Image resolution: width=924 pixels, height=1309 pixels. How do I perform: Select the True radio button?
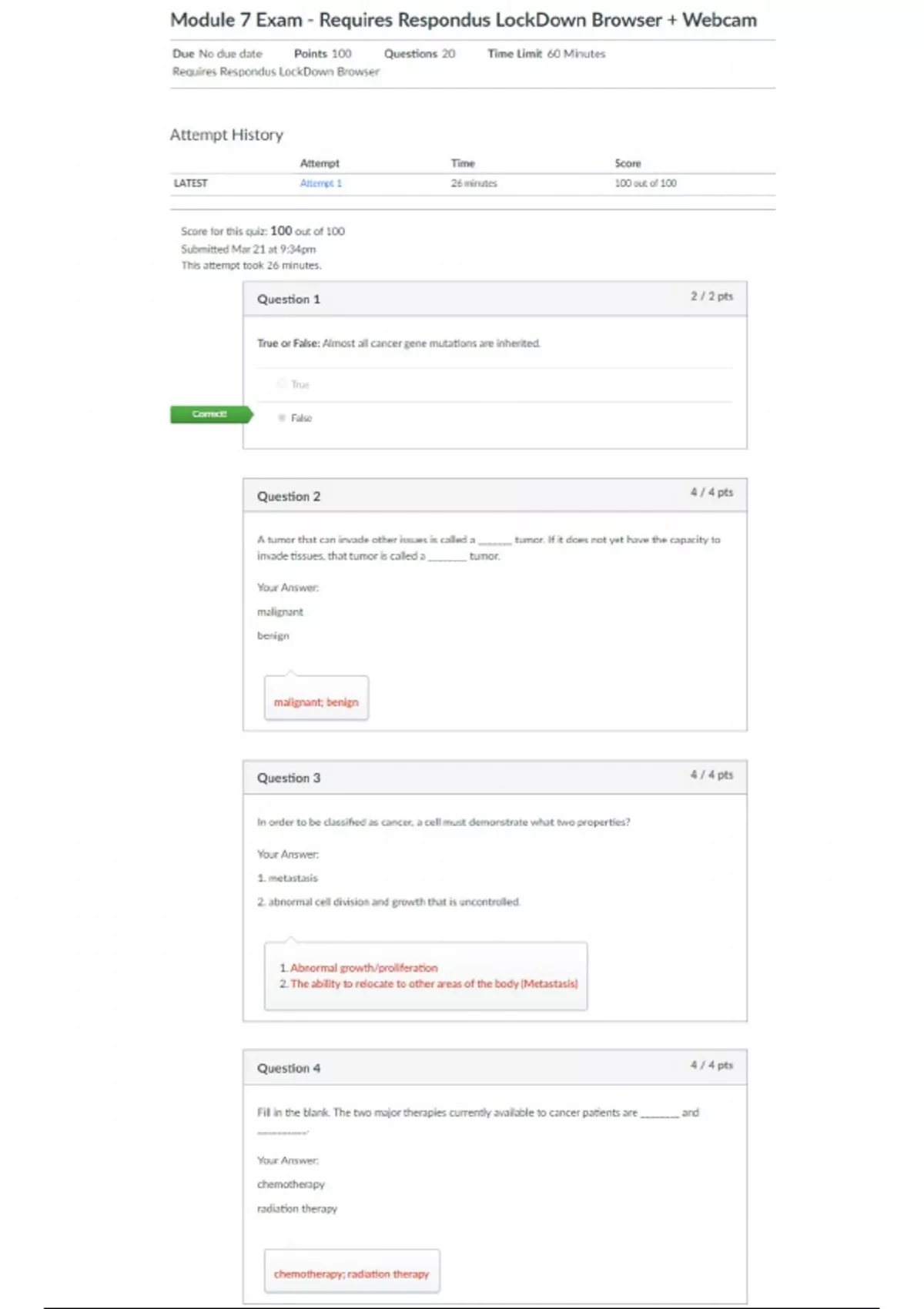click(x=282, y=383)
